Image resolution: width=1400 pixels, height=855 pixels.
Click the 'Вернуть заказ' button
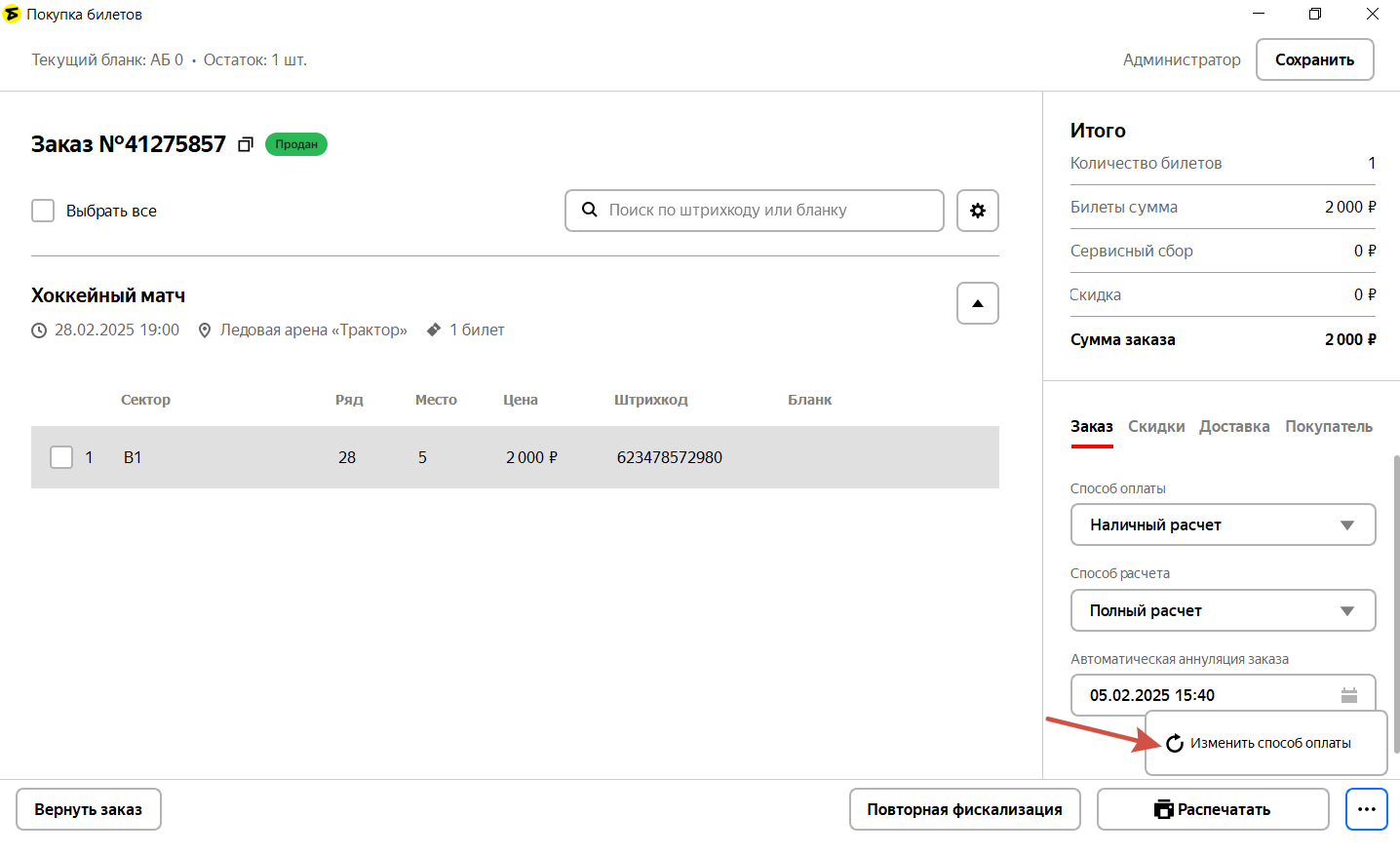coord(89,809)
